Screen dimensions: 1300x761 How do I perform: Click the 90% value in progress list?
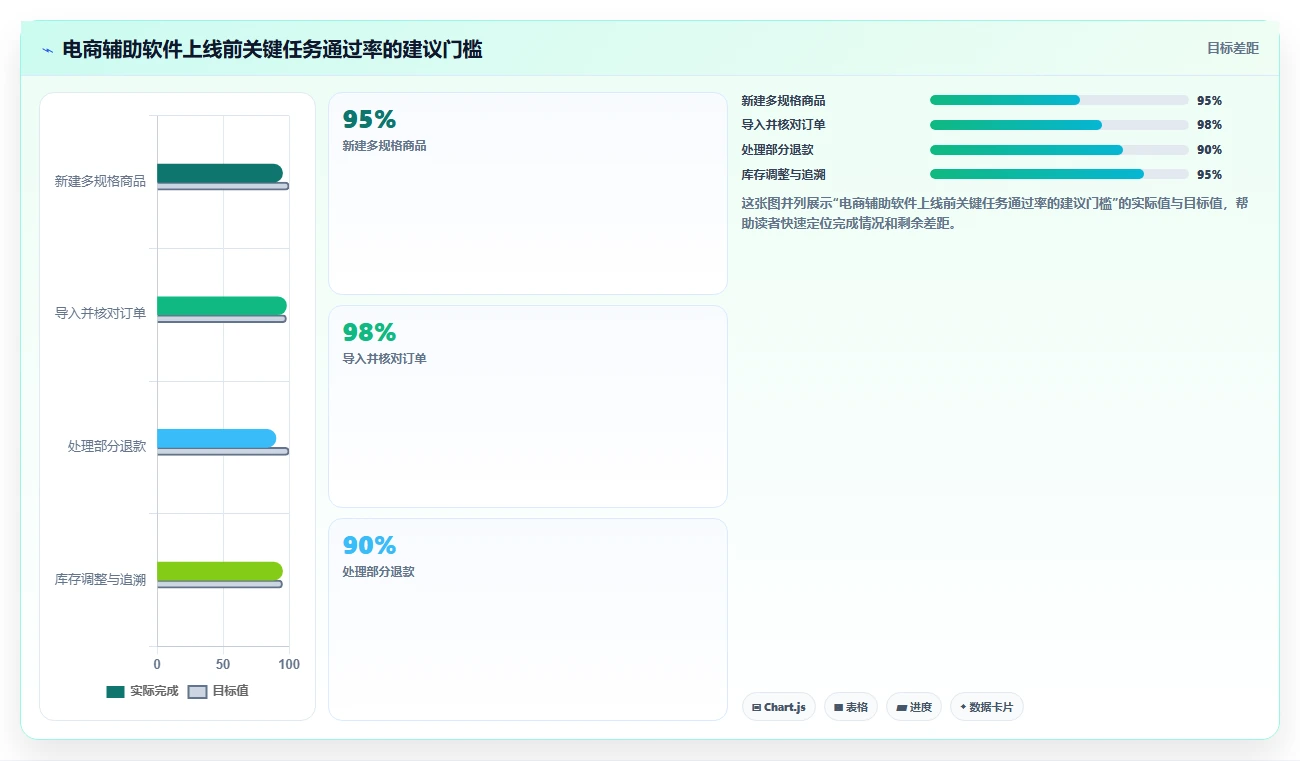coord(1209,150)
